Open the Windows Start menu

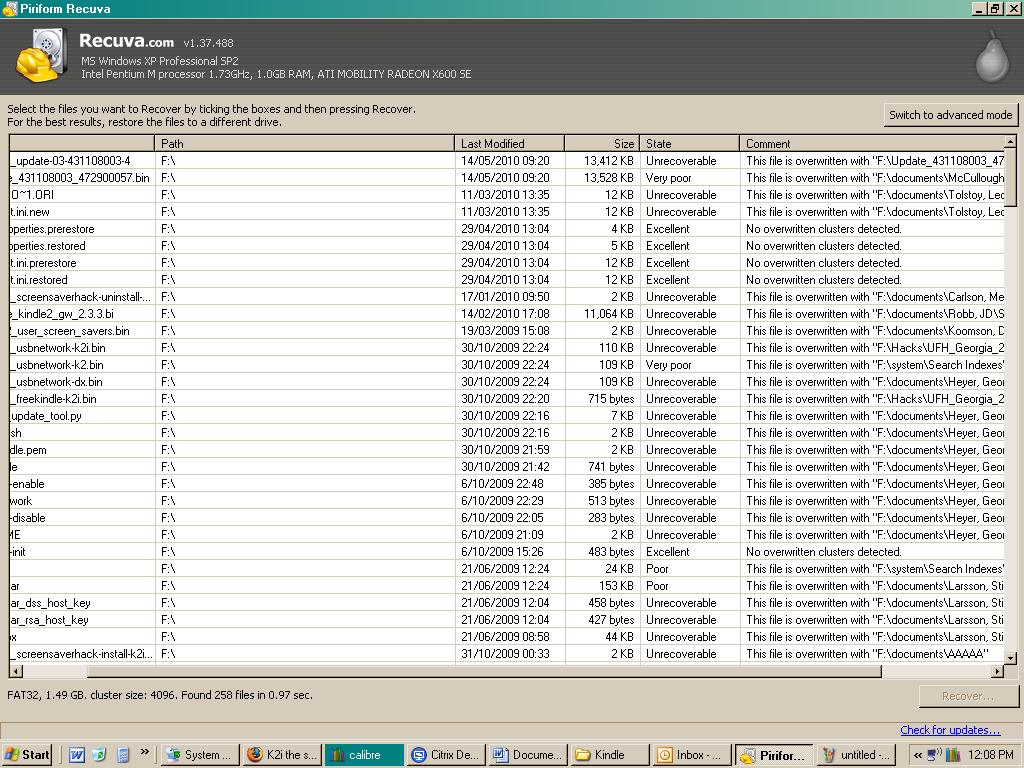28,755
